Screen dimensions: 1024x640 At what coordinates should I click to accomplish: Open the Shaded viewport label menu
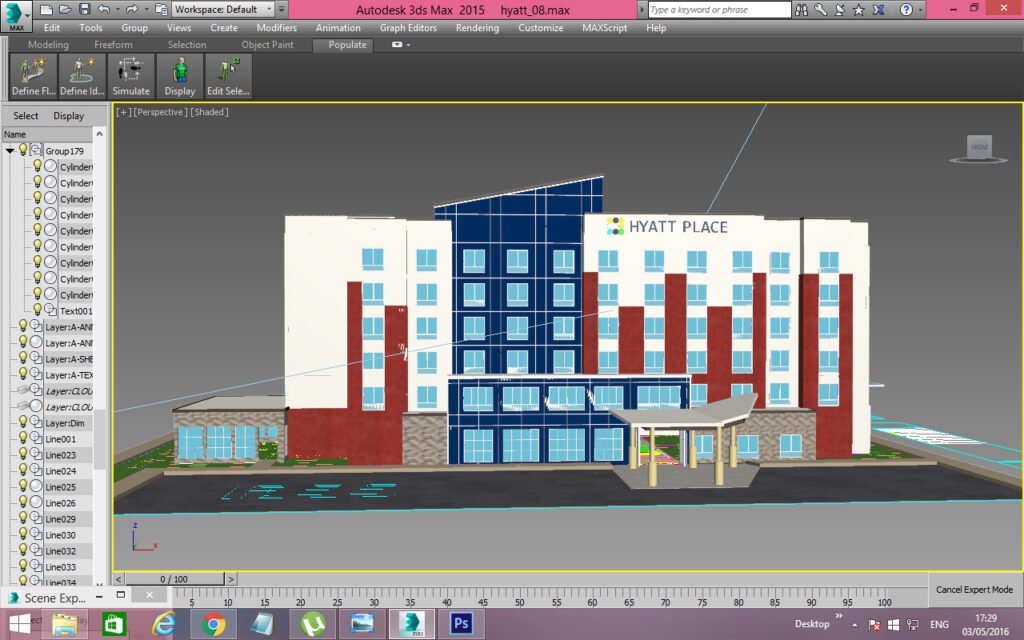[210, 112]
